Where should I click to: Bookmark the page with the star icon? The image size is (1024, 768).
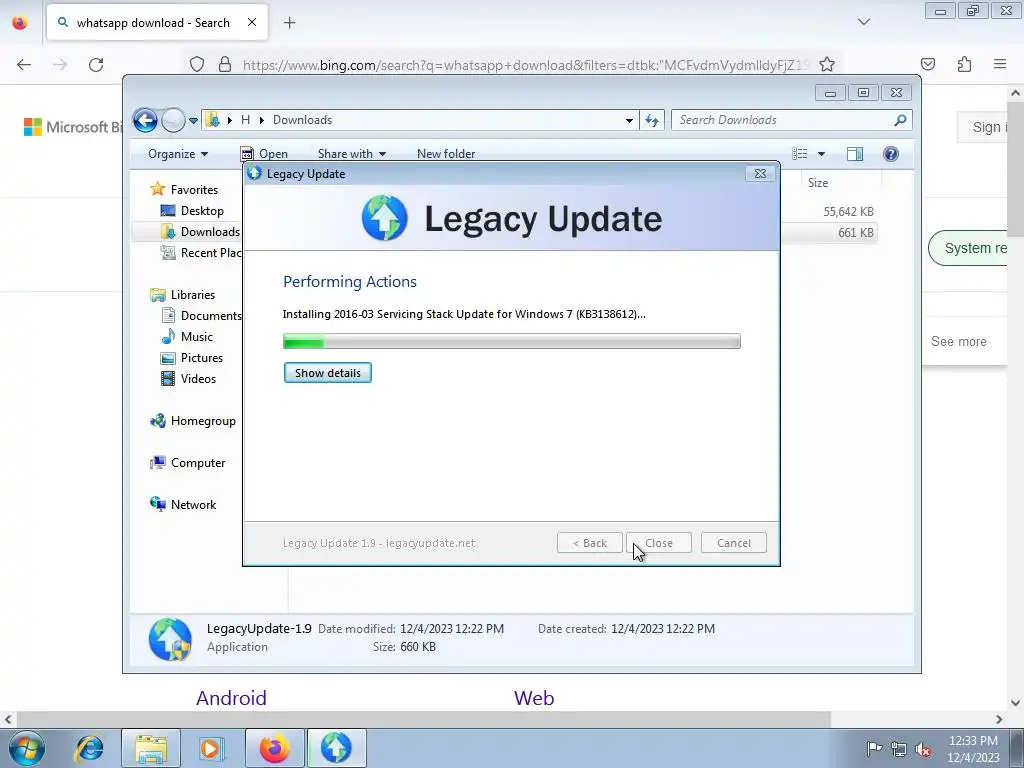click(x=827, y=64)
